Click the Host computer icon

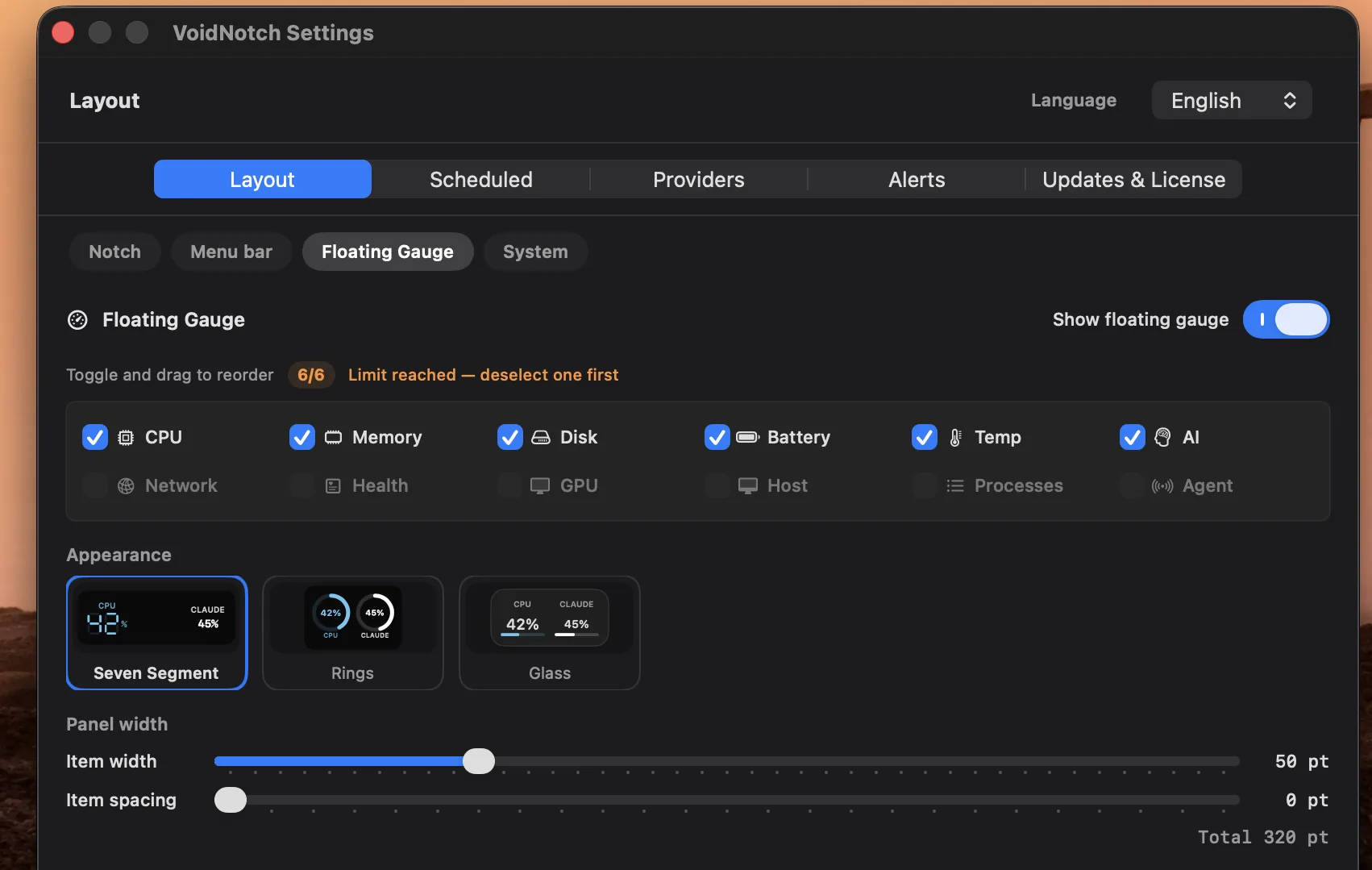[748, 485]
